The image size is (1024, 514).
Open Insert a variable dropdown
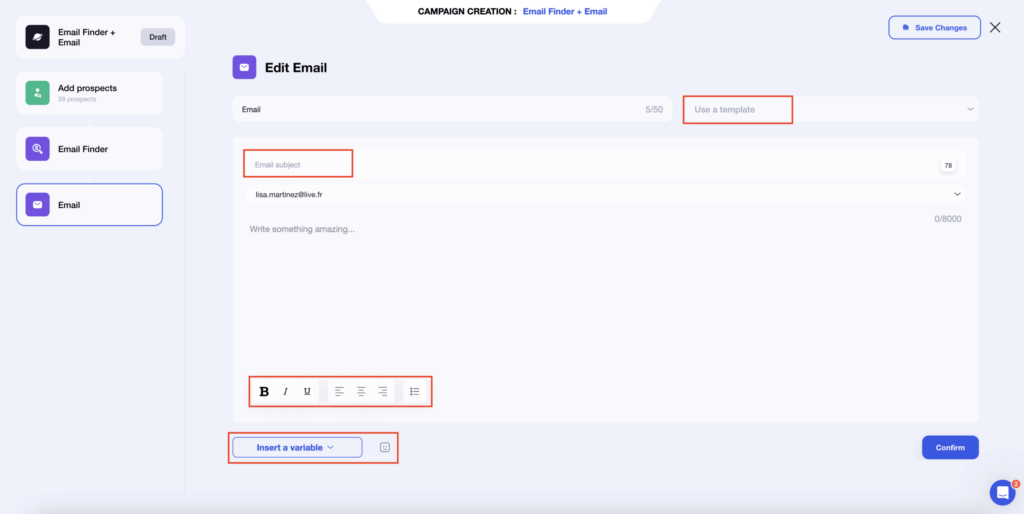297,448
